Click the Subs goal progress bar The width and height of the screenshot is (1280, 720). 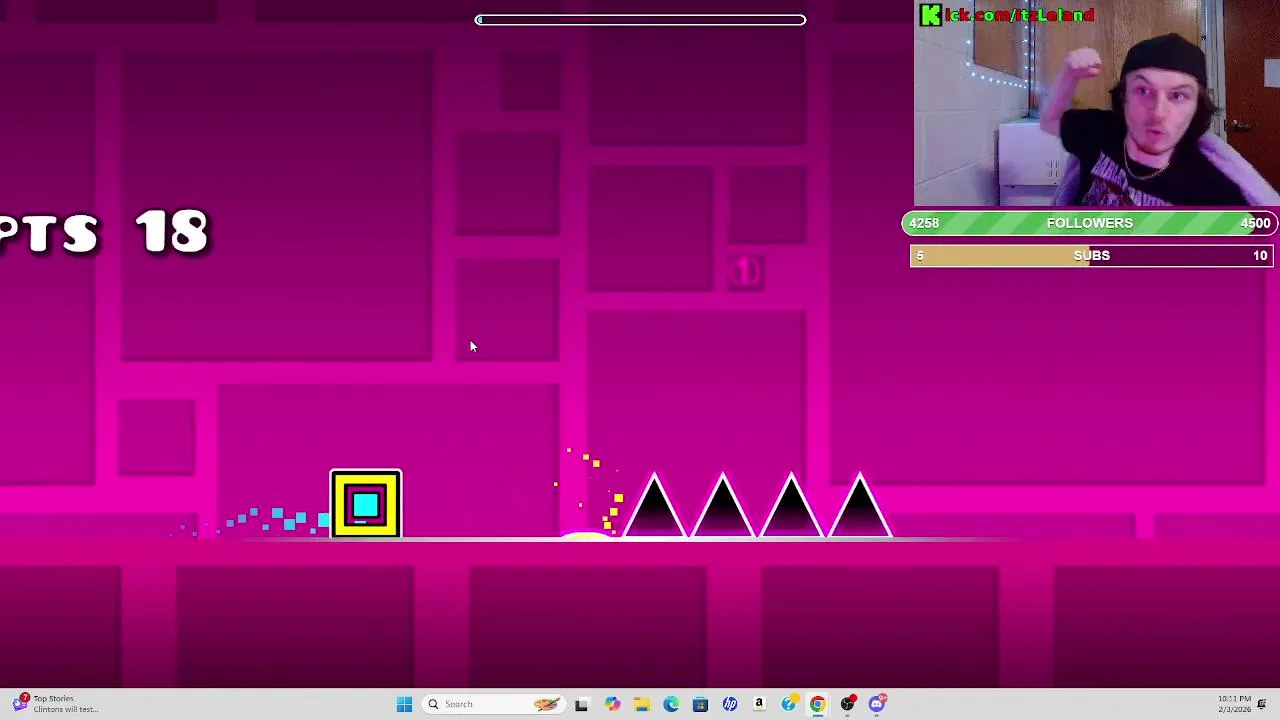[1090, 256]
